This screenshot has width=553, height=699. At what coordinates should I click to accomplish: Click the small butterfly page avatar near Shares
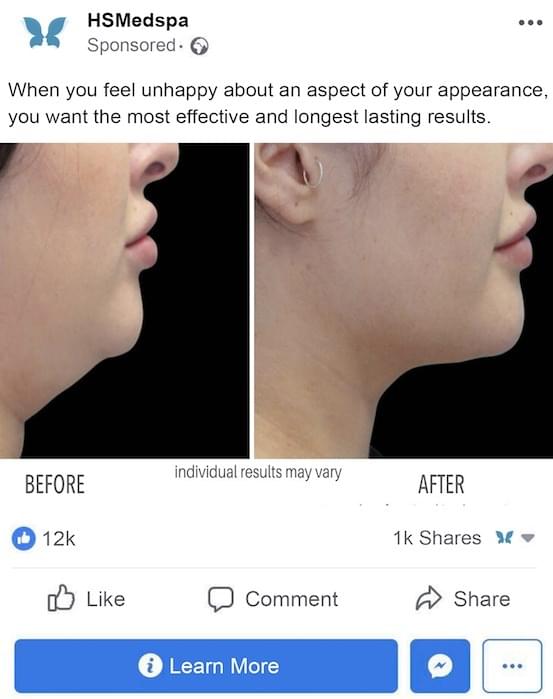[x=504, y=538]
